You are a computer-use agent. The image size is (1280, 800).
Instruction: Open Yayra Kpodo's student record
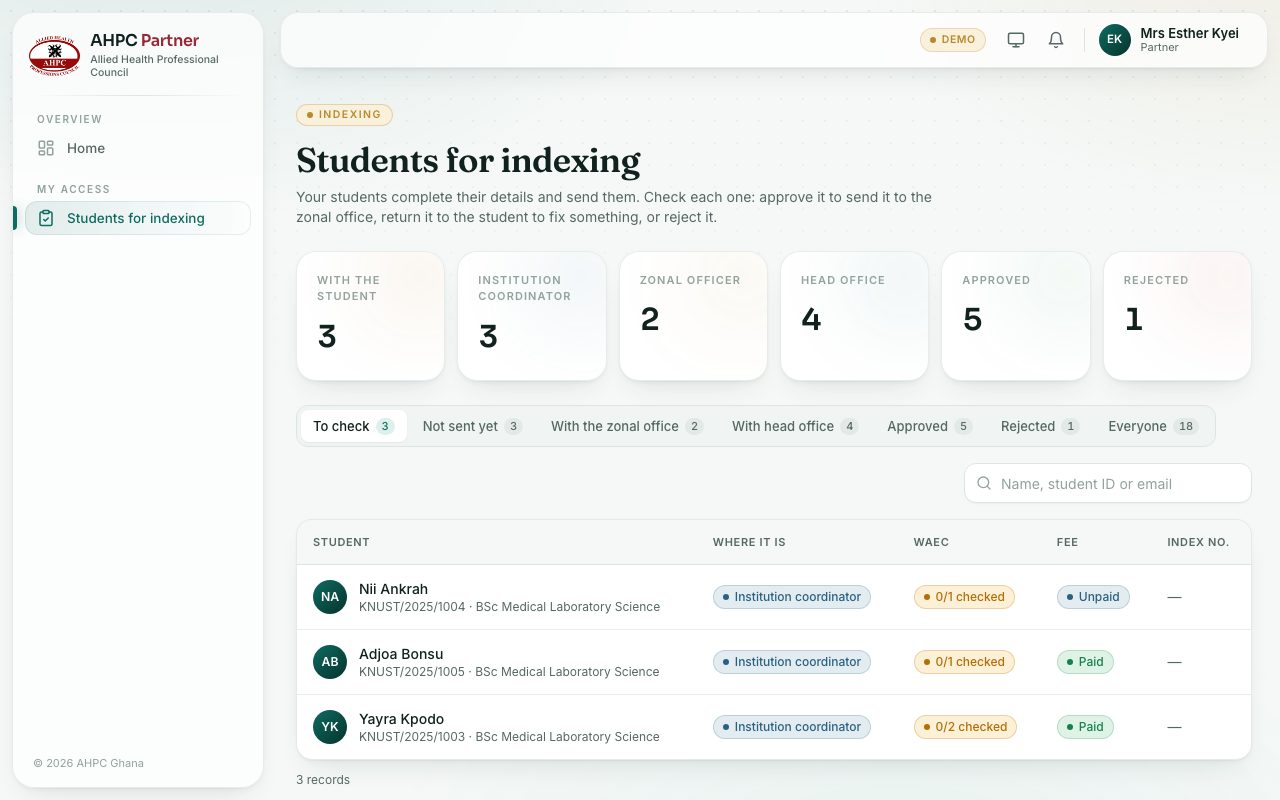[774, 727]
